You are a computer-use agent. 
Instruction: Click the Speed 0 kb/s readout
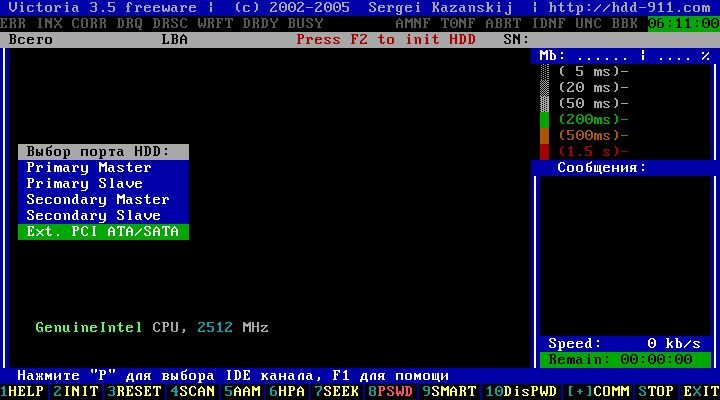[625, 344]
